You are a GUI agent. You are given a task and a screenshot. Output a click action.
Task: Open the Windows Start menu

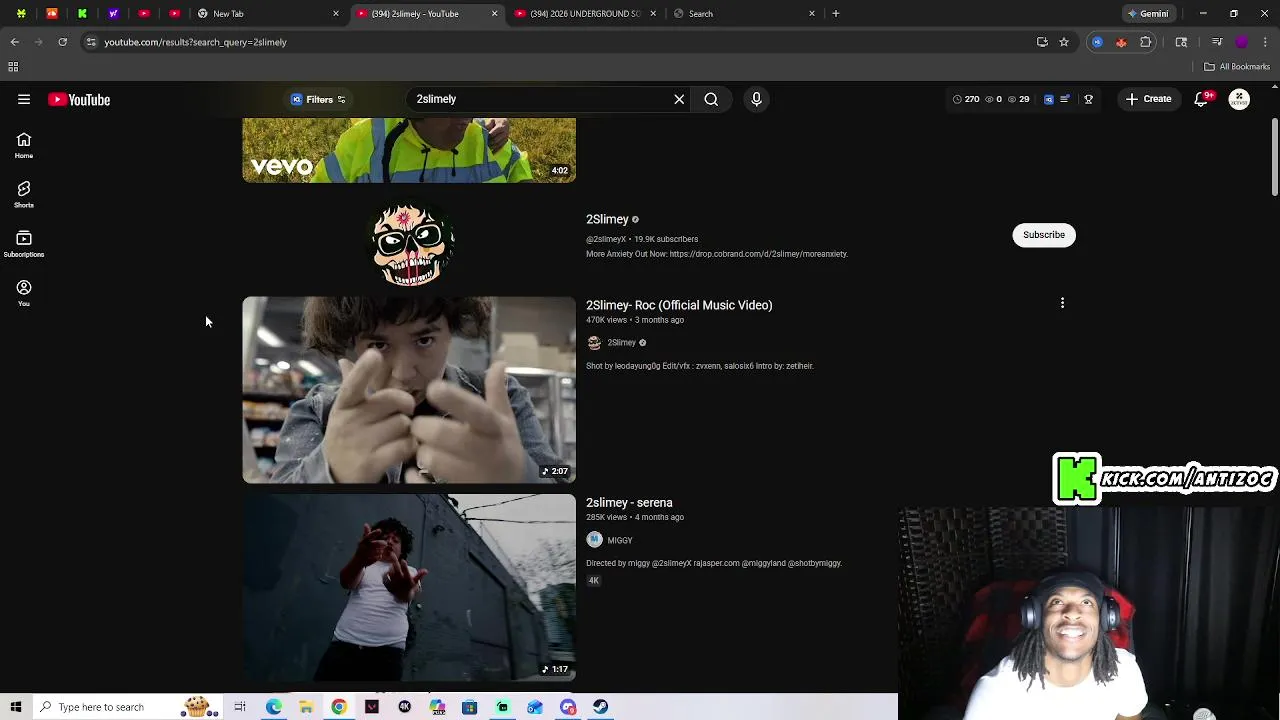pyautogui.click(x=15, y=707)
